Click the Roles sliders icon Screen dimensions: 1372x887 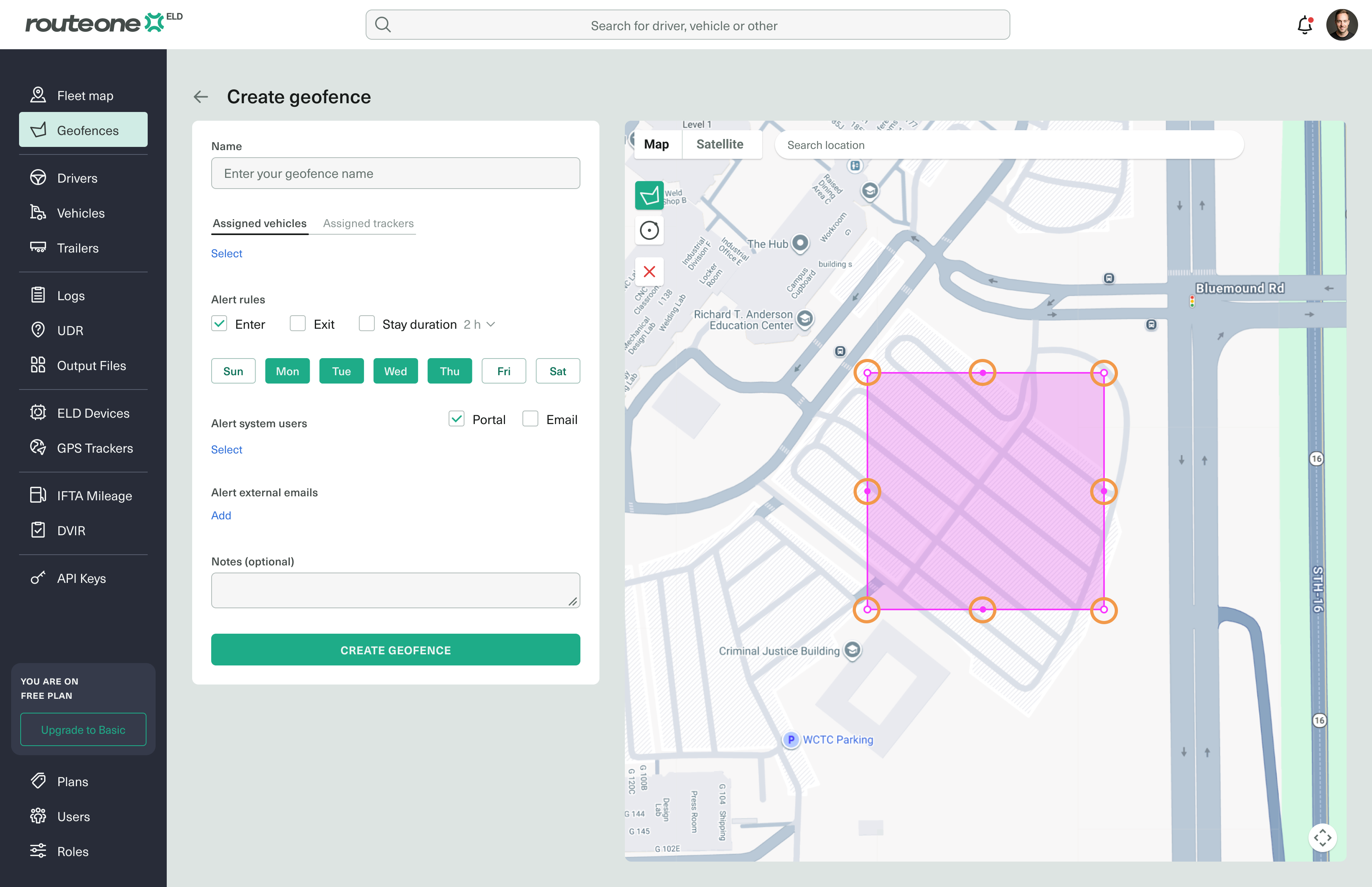38,851
